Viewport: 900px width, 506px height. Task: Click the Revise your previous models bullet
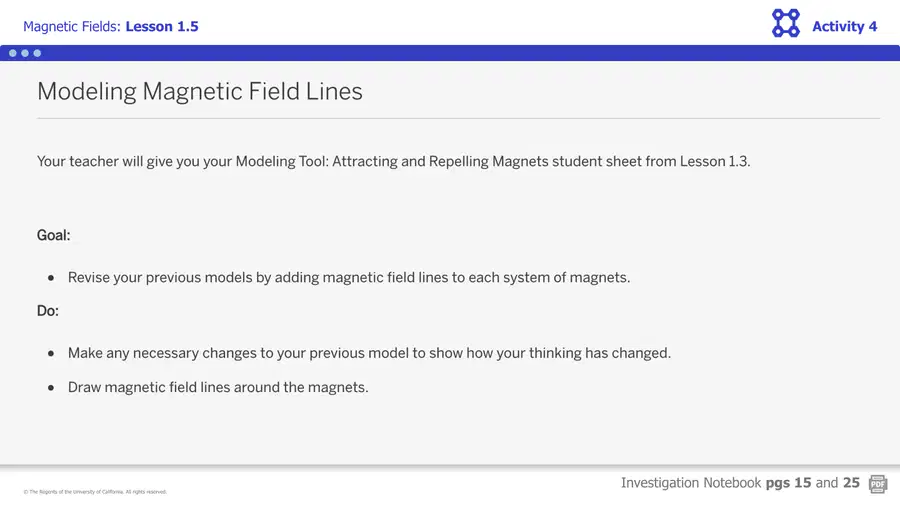[349, 278]
